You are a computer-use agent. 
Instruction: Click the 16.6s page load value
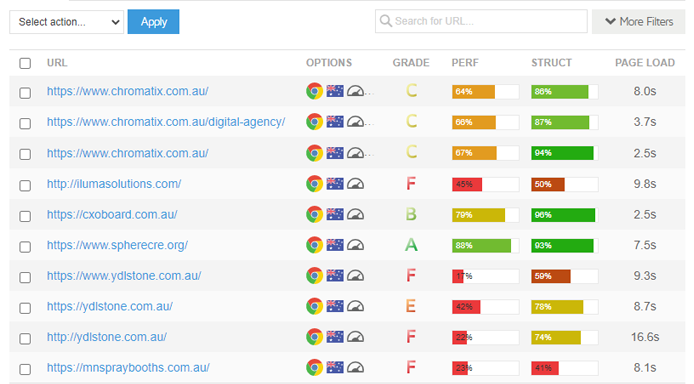point(645,337)
